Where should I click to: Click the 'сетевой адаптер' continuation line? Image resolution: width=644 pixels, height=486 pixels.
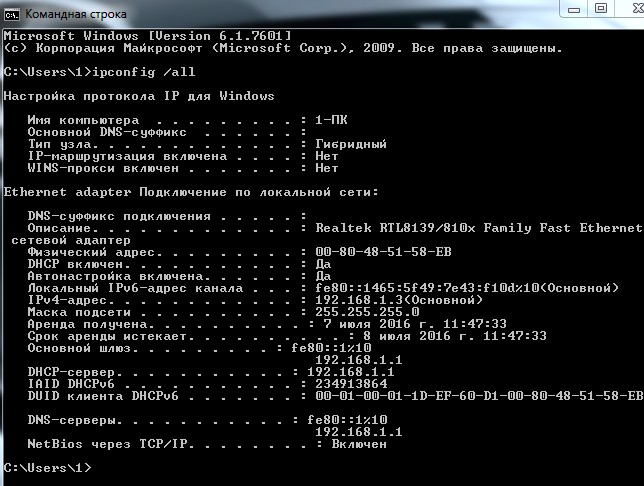coord(71,240)
